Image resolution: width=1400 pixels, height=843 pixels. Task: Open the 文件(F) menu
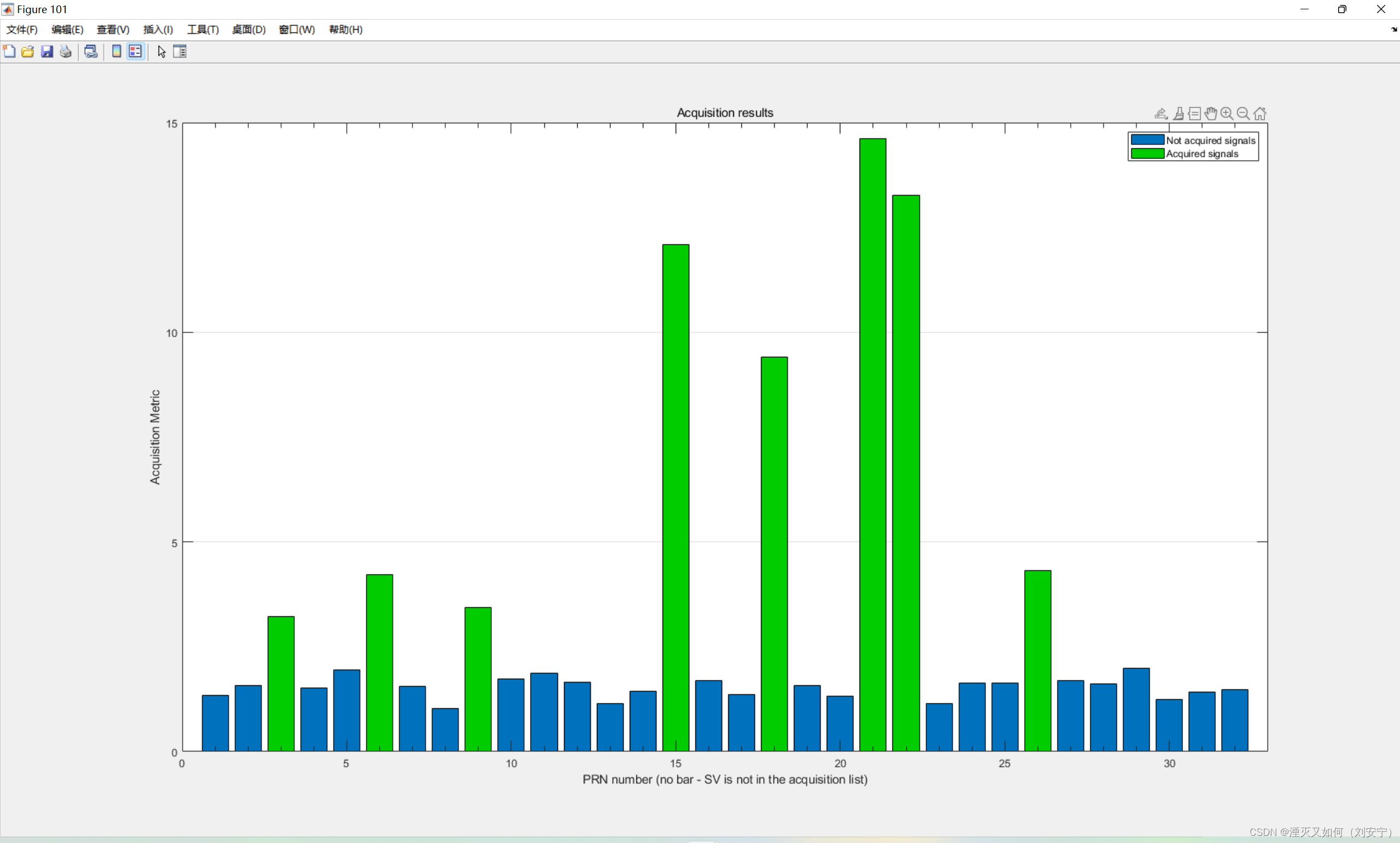tap(21, 30)
